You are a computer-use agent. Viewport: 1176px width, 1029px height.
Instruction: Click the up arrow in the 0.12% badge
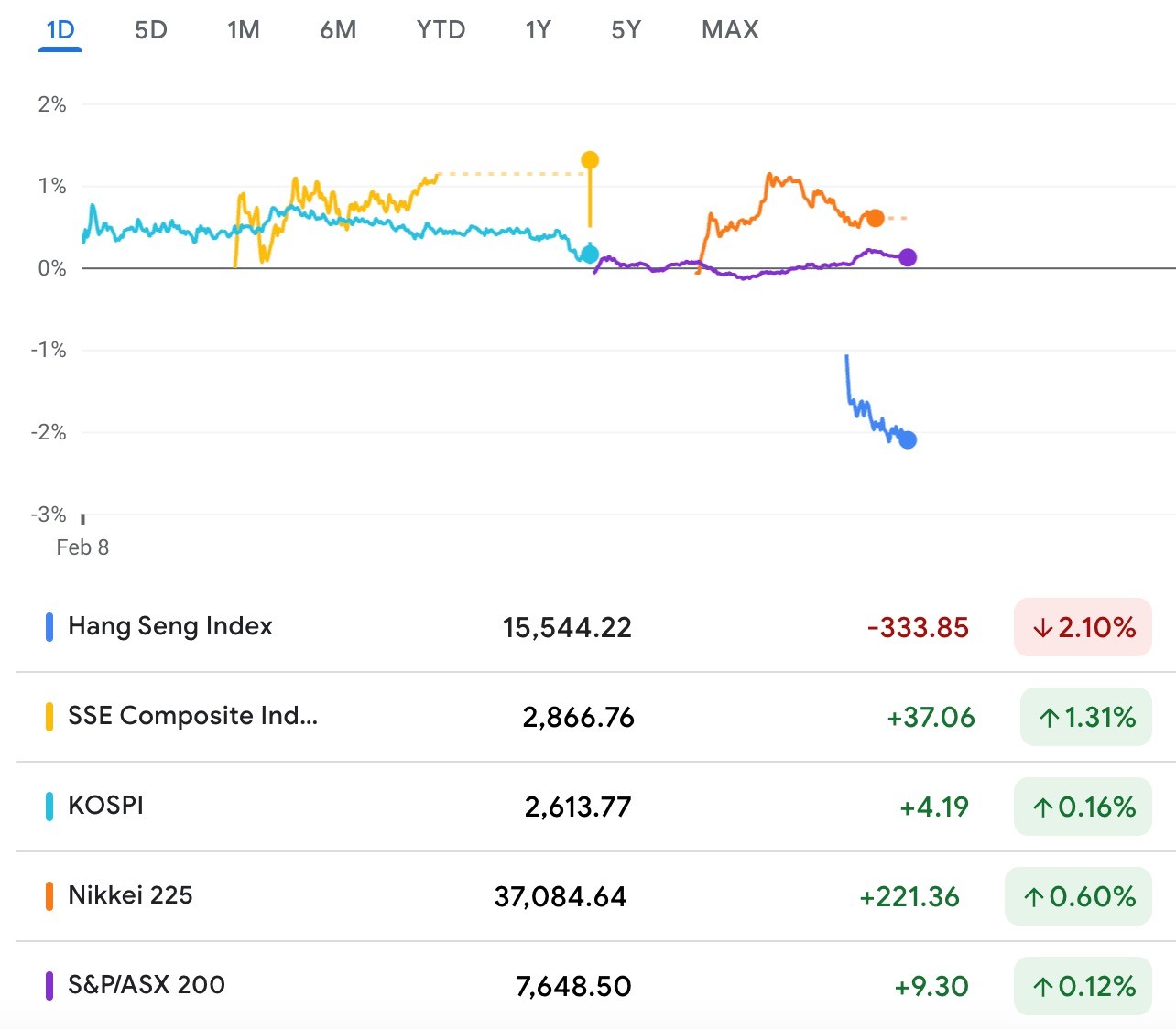click(x=1042, y=987)
